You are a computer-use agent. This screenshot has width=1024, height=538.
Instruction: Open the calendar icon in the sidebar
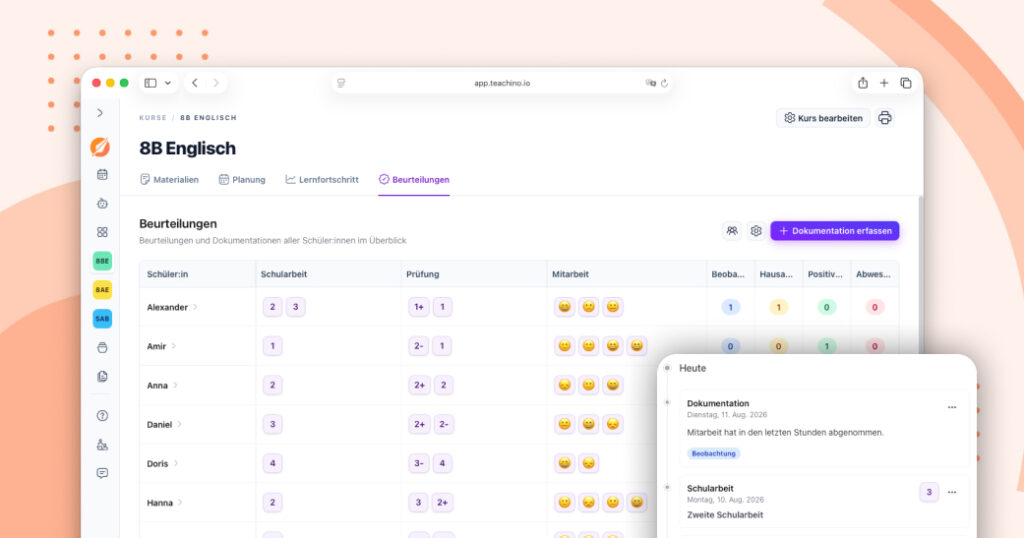click(103, 174)
